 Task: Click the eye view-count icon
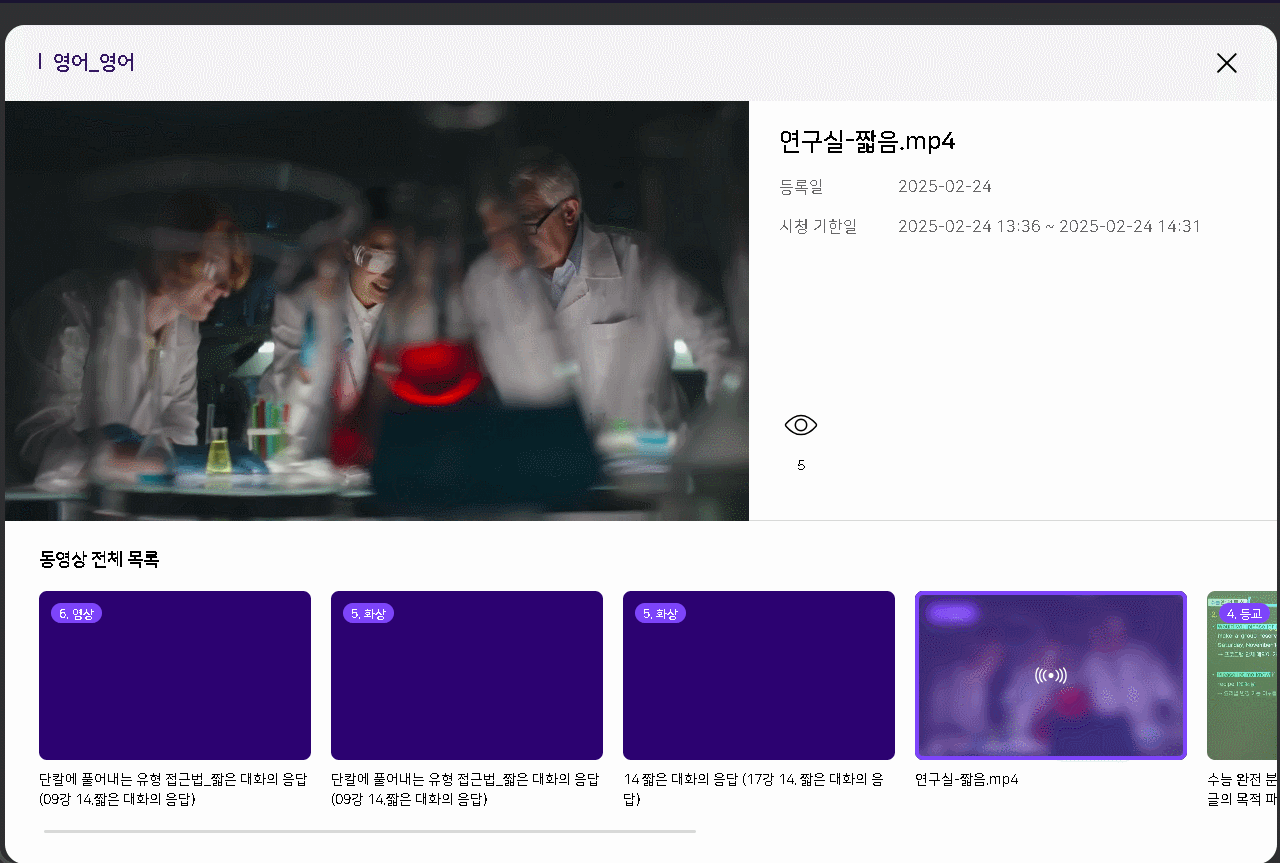801,426
